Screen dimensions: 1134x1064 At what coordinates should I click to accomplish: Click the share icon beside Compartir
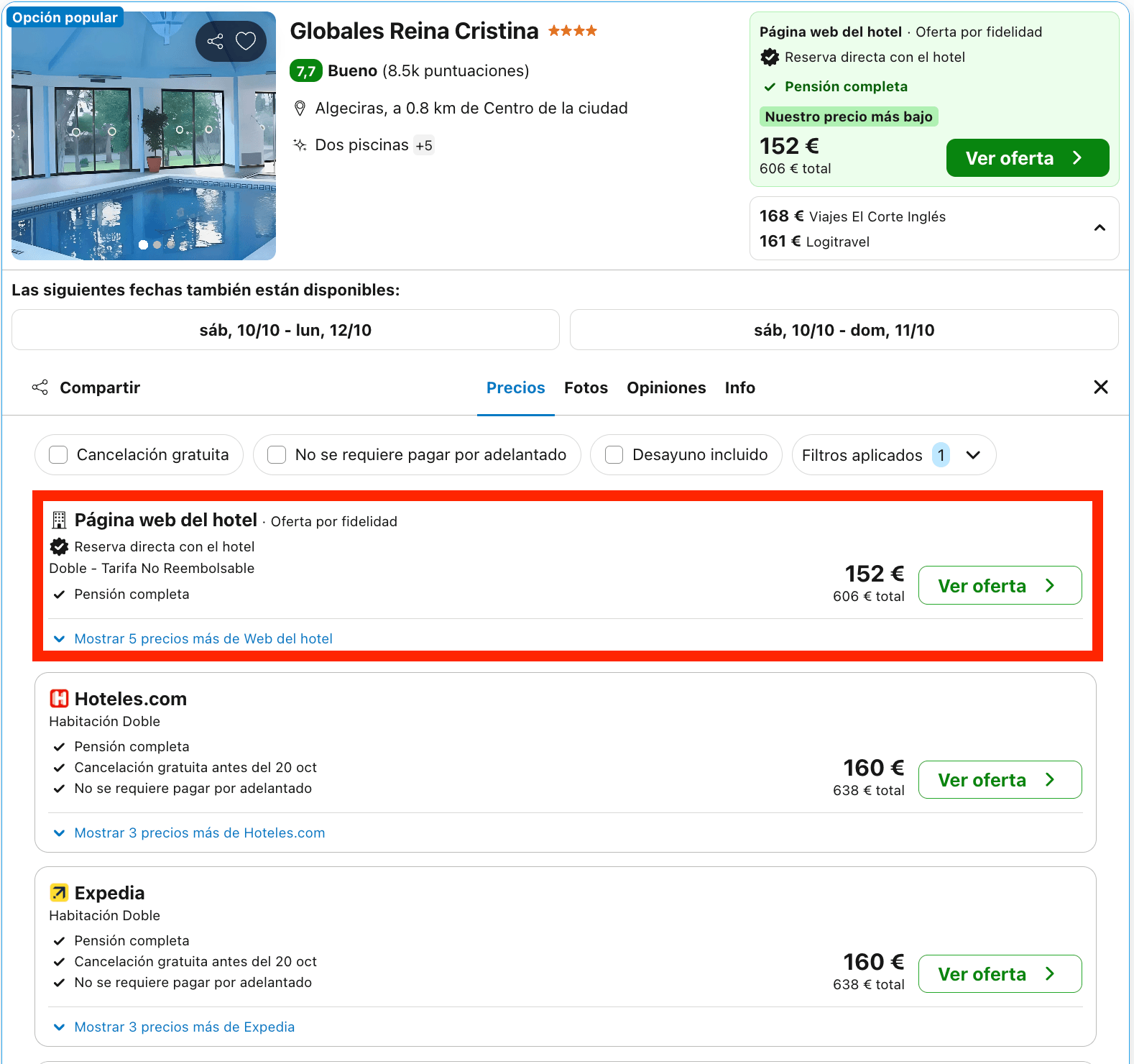40,387
